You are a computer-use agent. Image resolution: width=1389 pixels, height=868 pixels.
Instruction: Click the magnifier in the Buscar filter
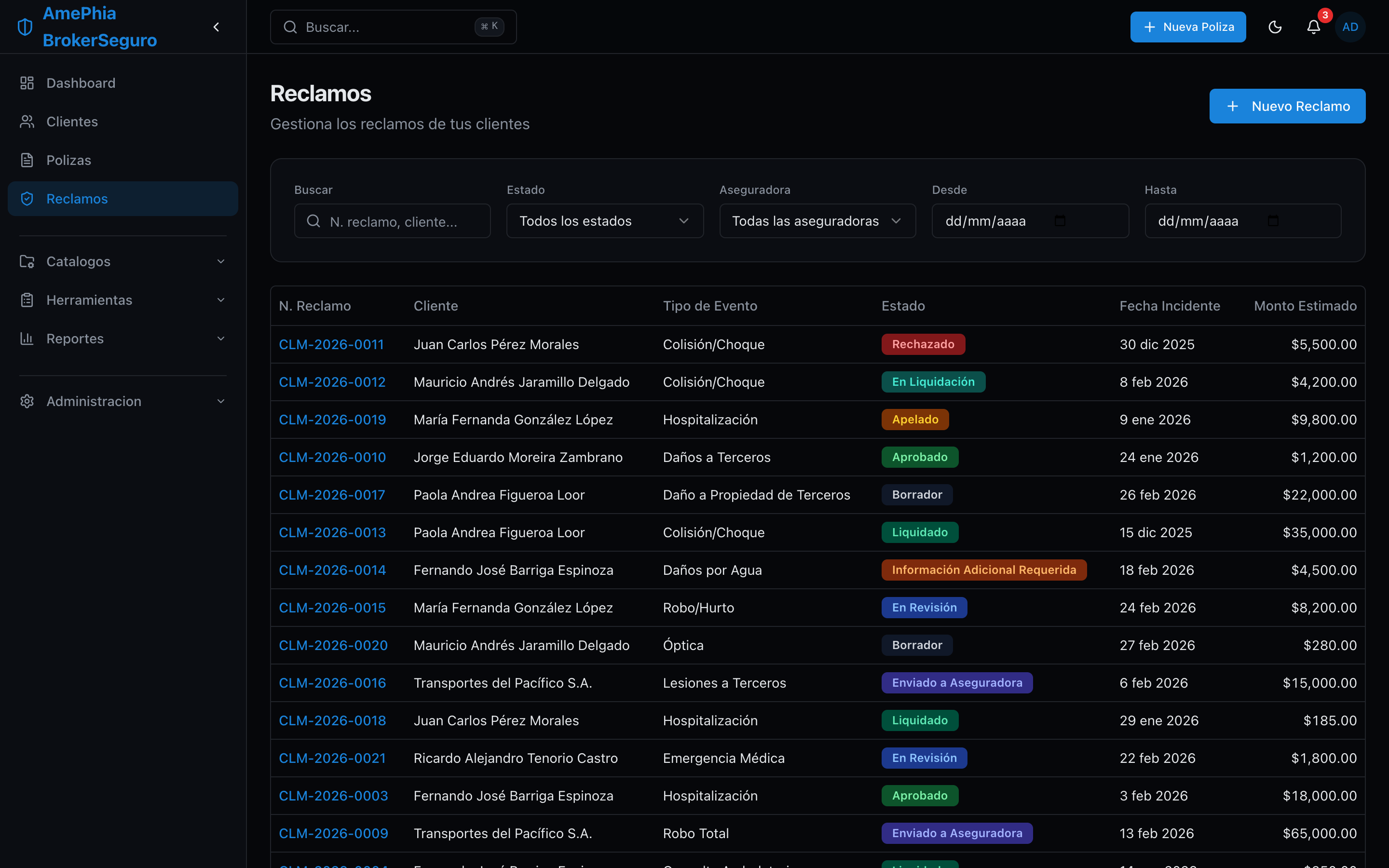tap(313, 221)
